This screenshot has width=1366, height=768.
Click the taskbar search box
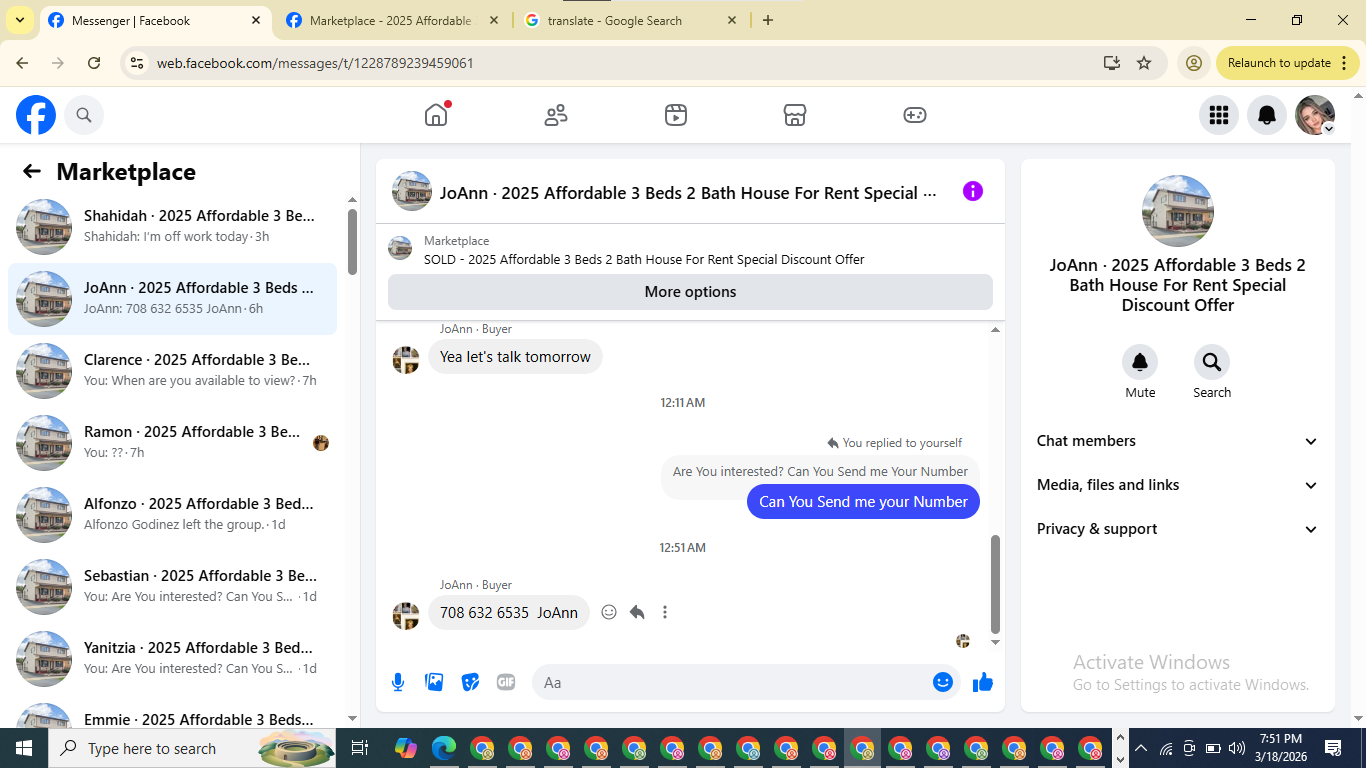click(190, 748)
